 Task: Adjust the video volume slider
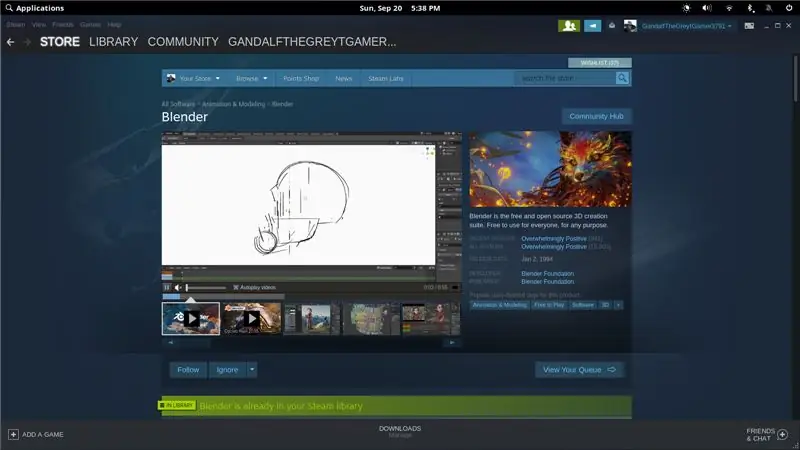tap(206, 287)
